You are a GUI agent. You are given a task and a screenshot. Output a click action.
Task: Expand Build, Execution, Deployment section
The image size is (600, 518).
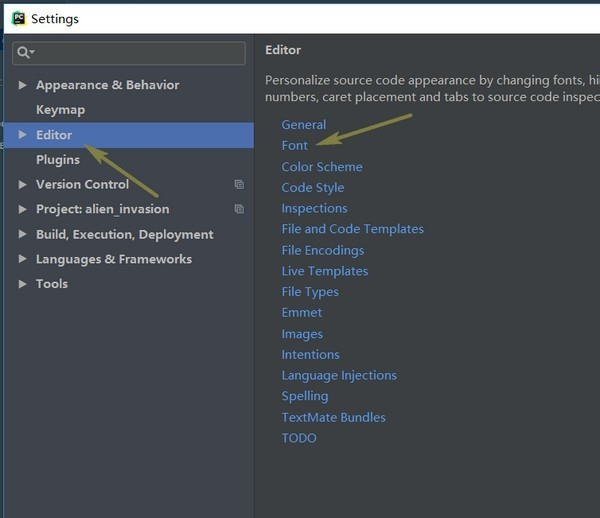click(x=23, y=234)
